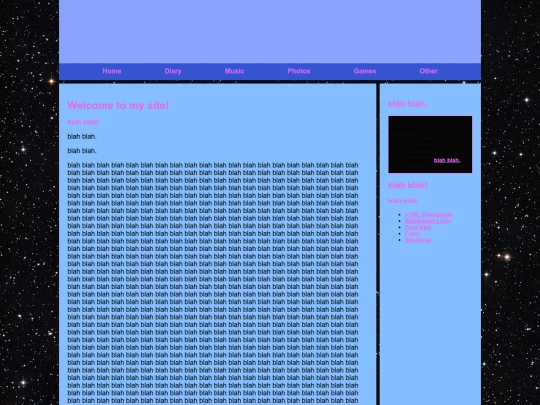This screenshot has height=405, width=540.
Task: Open the HTML Cheatsheet link
Action: coord(428,215)
